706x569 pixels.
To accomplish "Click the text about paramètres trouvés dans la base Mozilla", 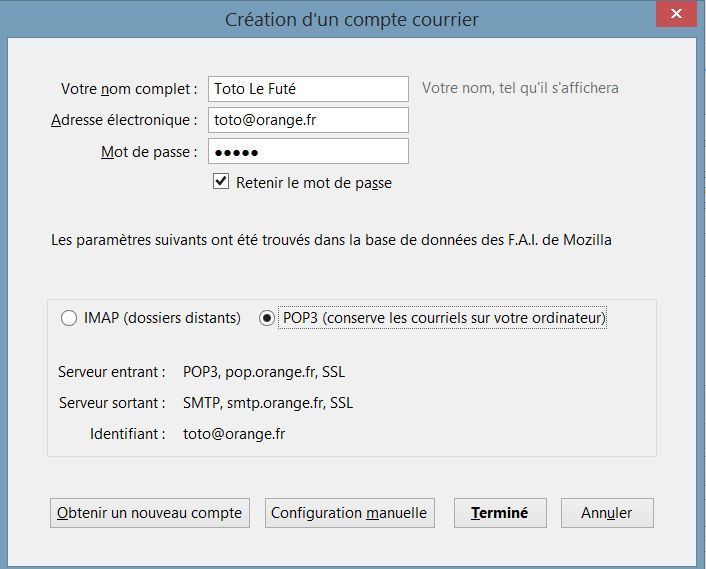I will 331,240.
